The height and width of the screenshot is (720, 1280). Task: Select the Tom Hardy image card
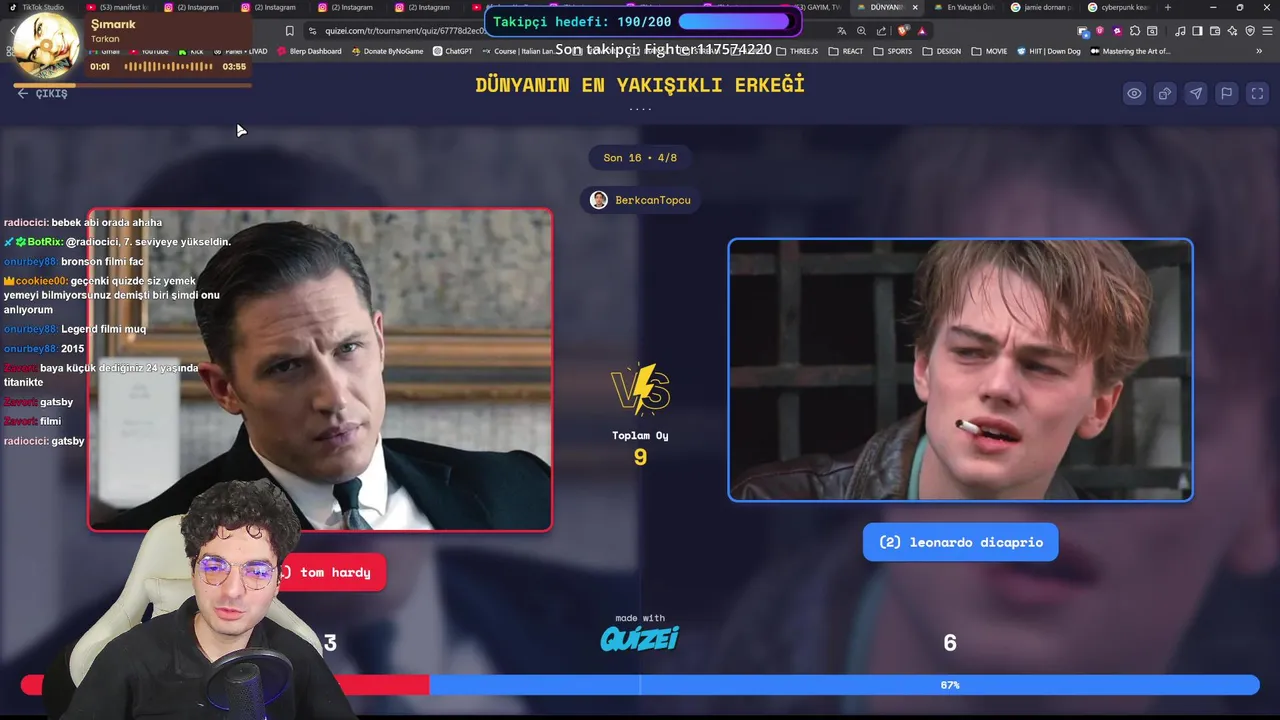[320, 369]
